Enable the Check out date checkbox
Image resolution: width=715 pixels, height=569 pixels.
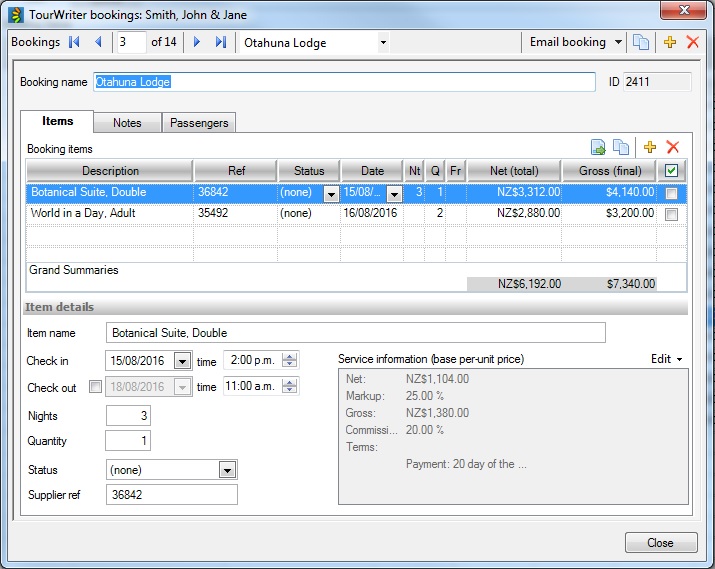[95, 387]
